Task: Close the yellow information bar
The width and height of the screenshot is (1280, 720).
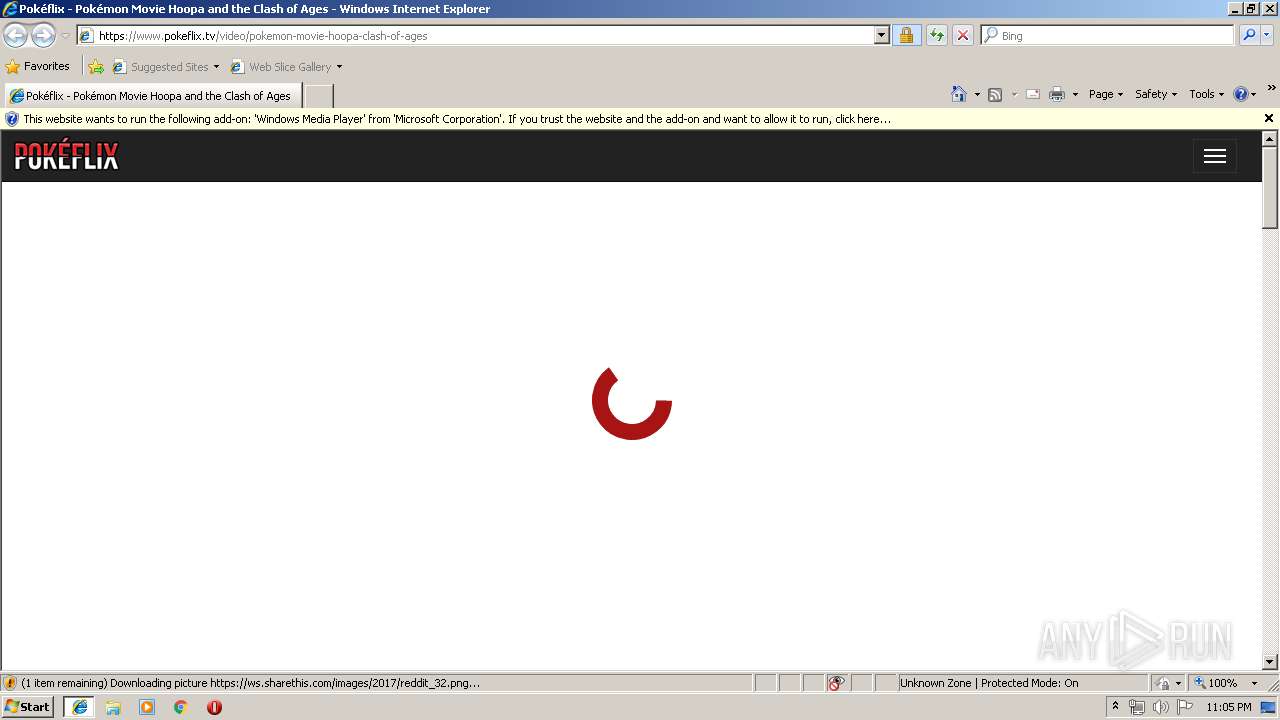Action: click(x=1269, y=118)
